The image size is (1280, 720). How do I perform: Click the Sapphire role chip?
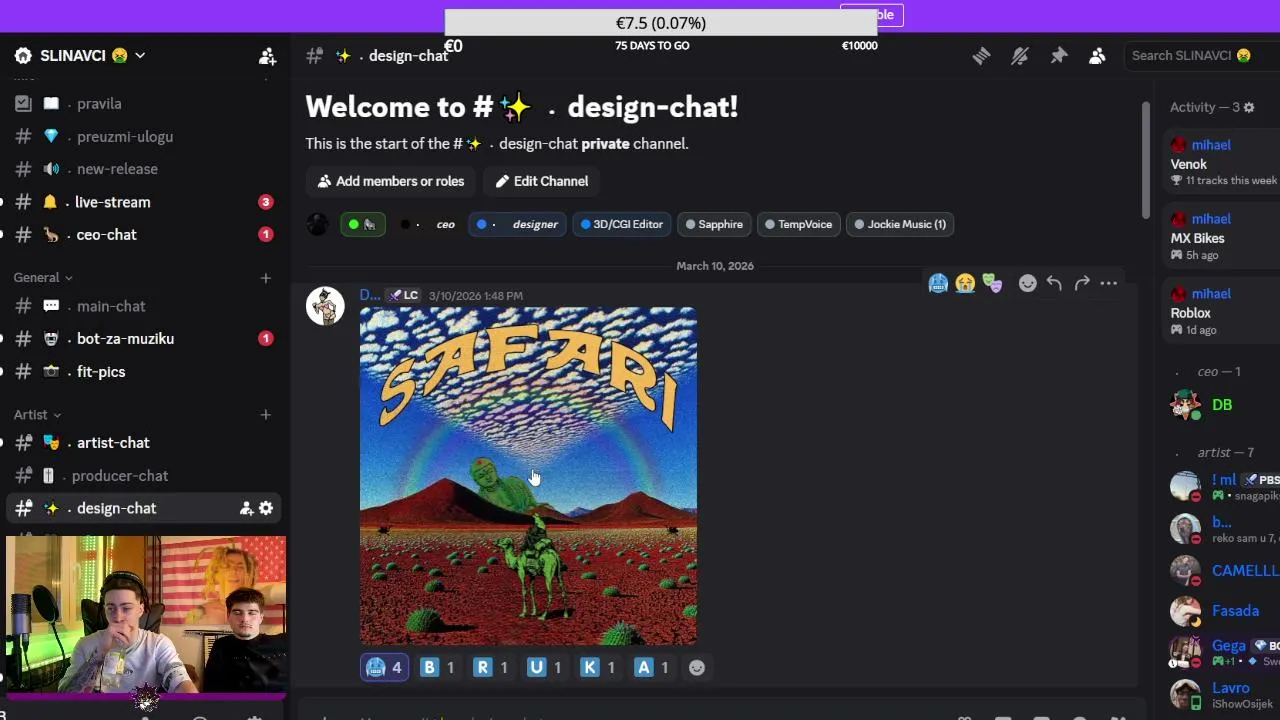point(714,224)
